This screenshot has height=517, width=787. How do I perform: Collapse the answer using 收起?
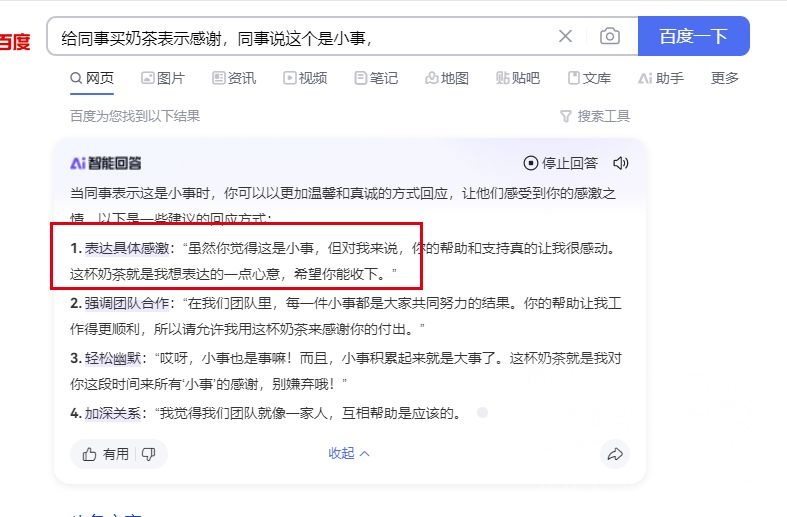(349, 453)
